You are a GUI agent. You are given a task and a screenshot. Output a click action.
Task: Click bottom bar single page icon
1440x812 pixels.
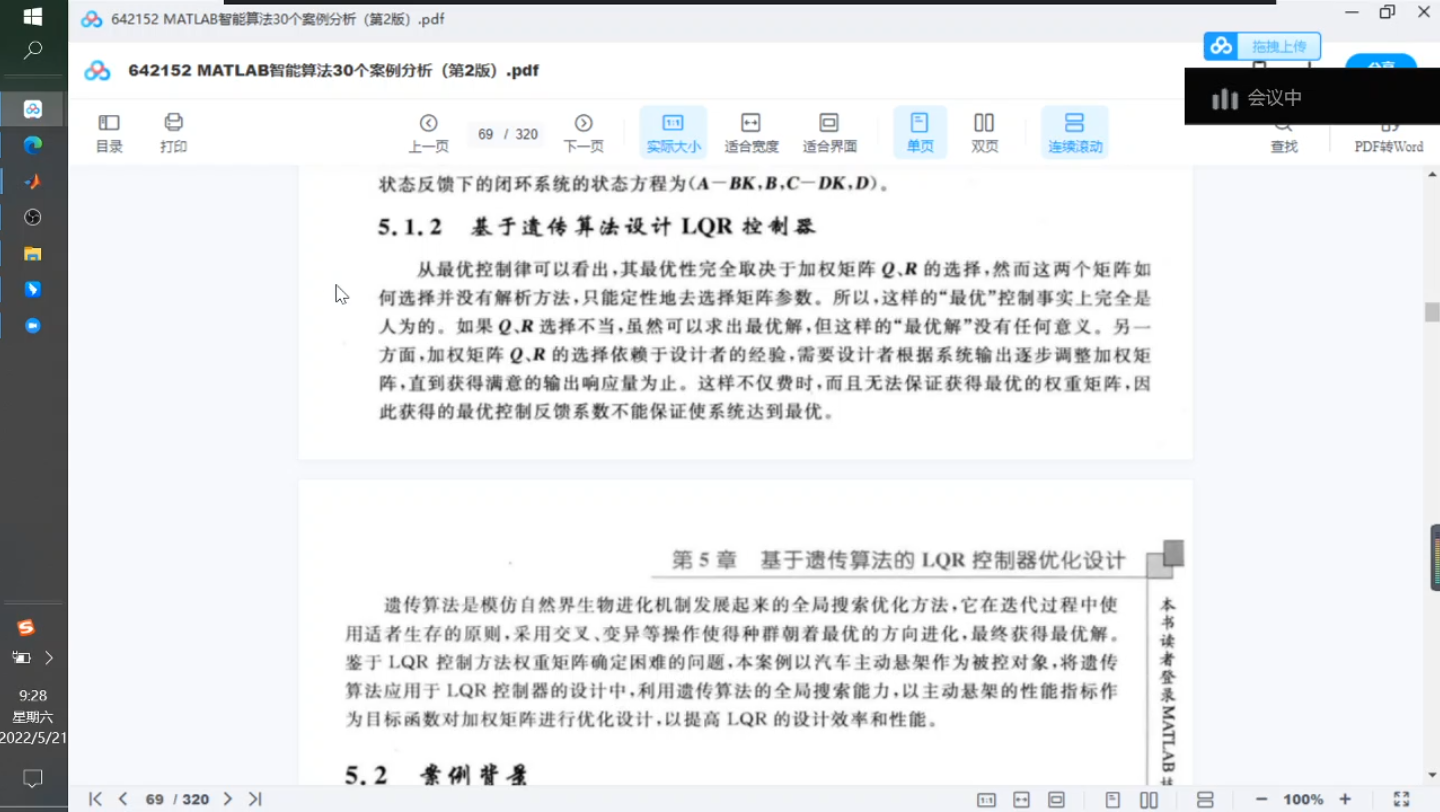coord(1113,800)
